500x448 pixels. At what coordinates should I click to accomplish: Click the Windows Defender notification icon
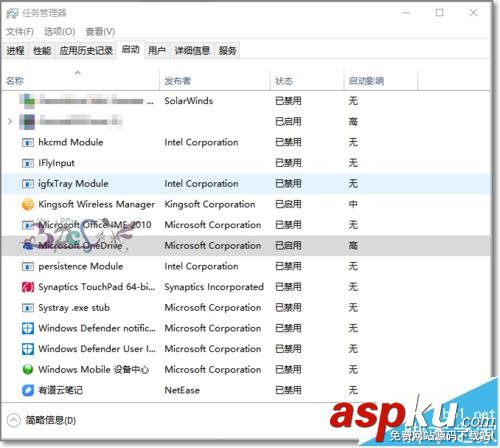28,328
